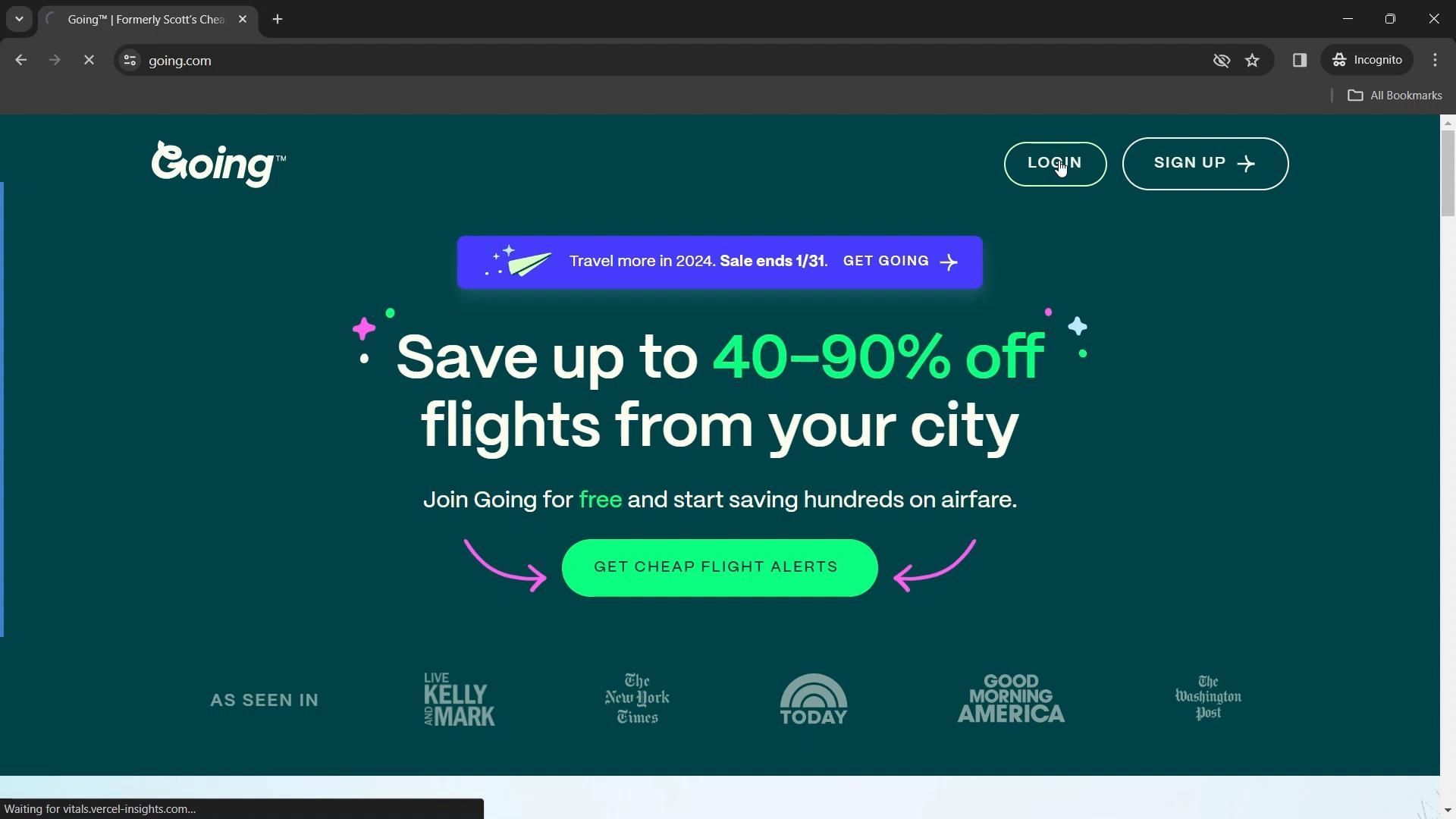Open Chrome's three-dot menu
The image size is (1456, 819).
[1435, 60]
